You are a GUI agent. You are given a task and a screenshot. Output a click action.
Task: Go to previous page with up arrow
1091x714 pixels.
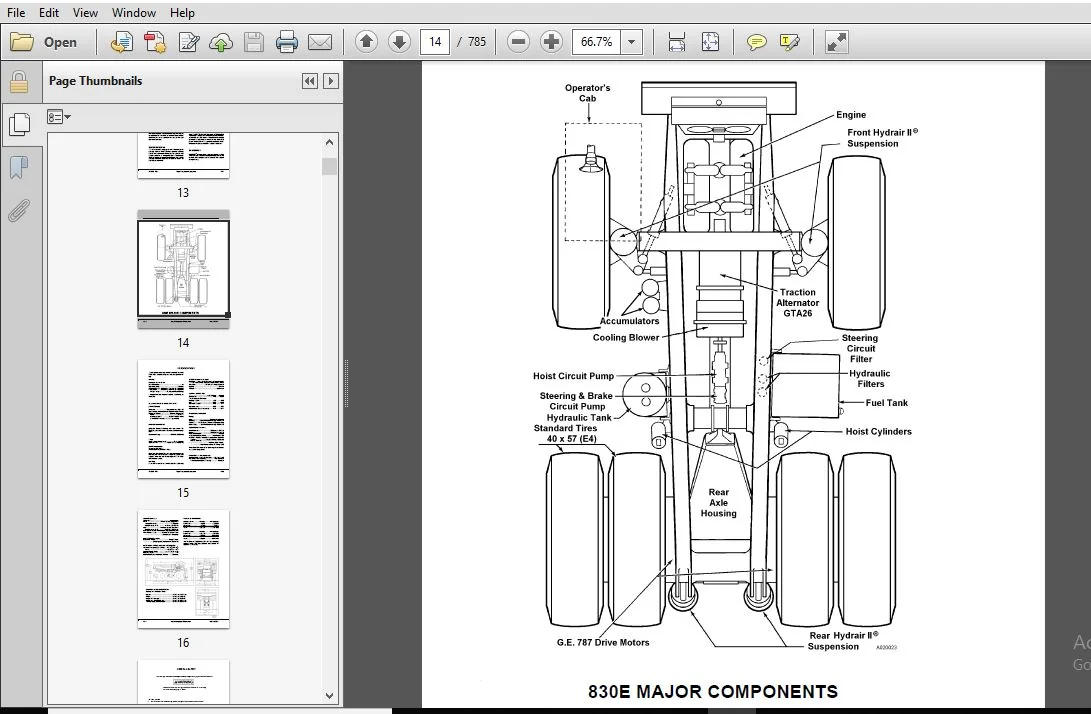[x=366, y=42]
